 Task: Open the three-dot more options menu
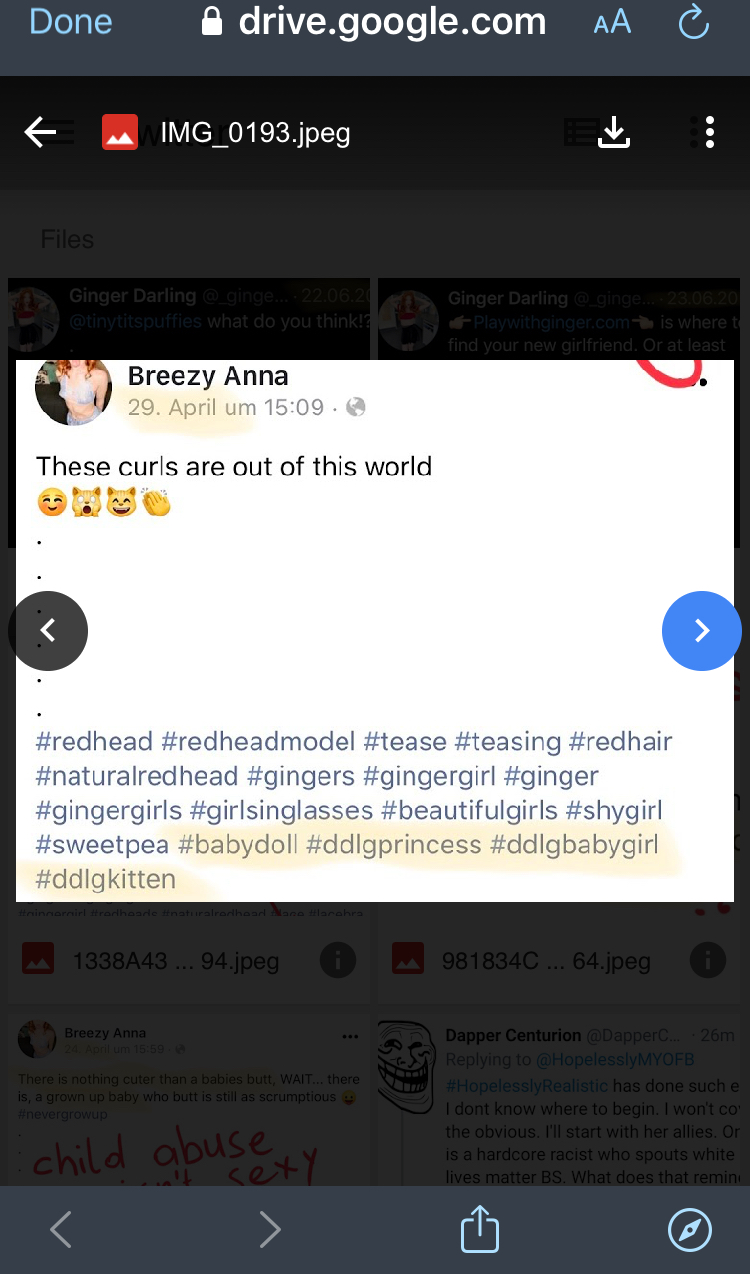[x=708, y=132]
